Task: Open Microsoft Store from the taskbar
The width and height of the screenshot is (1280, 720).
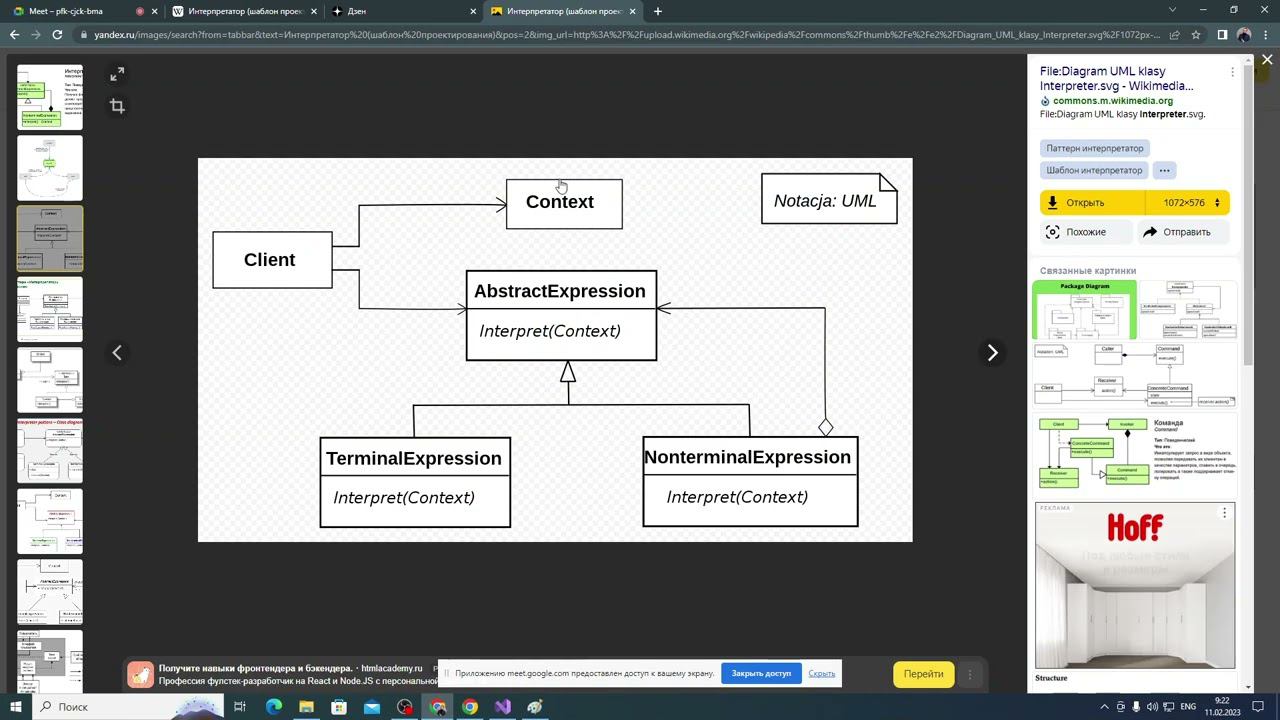Action: click(339, 707)
